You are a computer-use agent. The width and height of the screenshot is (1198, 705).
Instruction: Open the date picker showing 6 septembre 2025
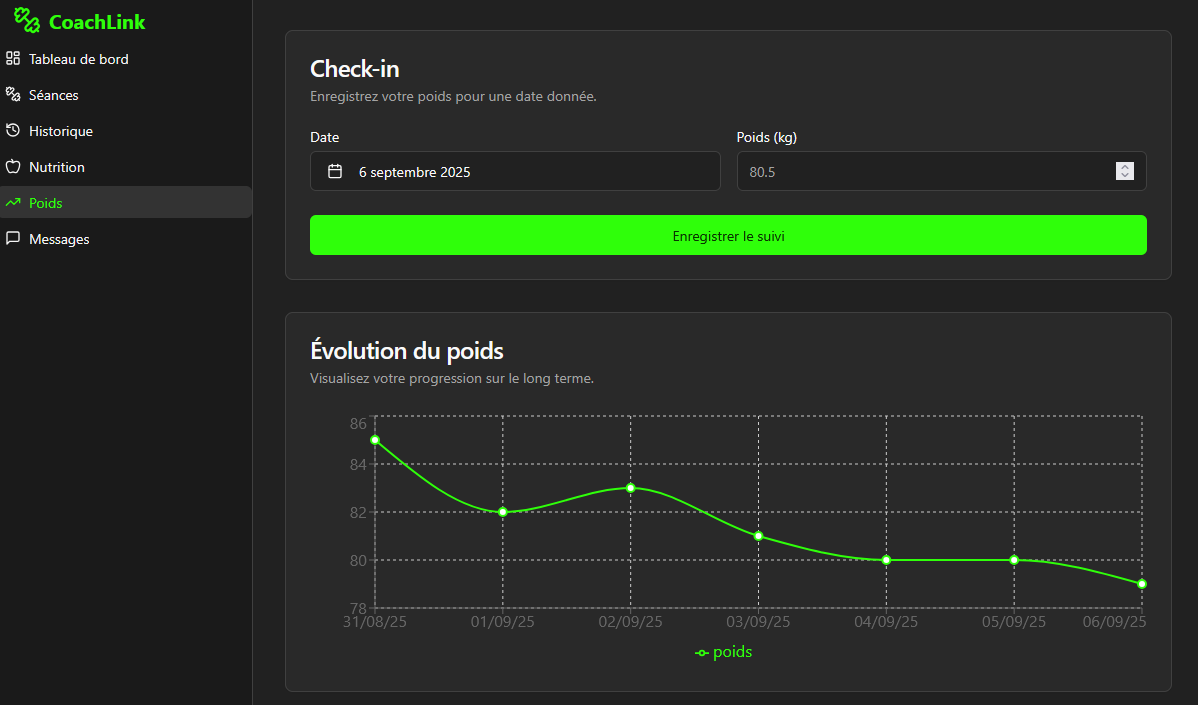[x=515, y=171]
